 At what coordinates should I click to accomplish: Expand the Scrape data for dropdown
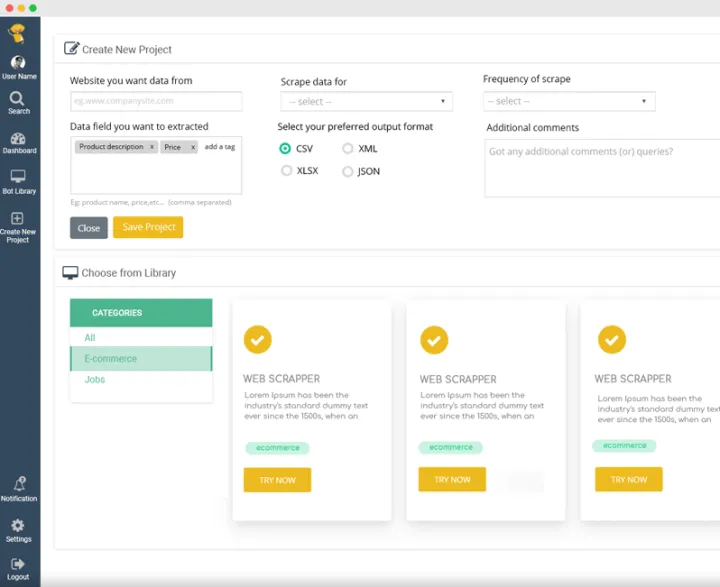point(366,102)
